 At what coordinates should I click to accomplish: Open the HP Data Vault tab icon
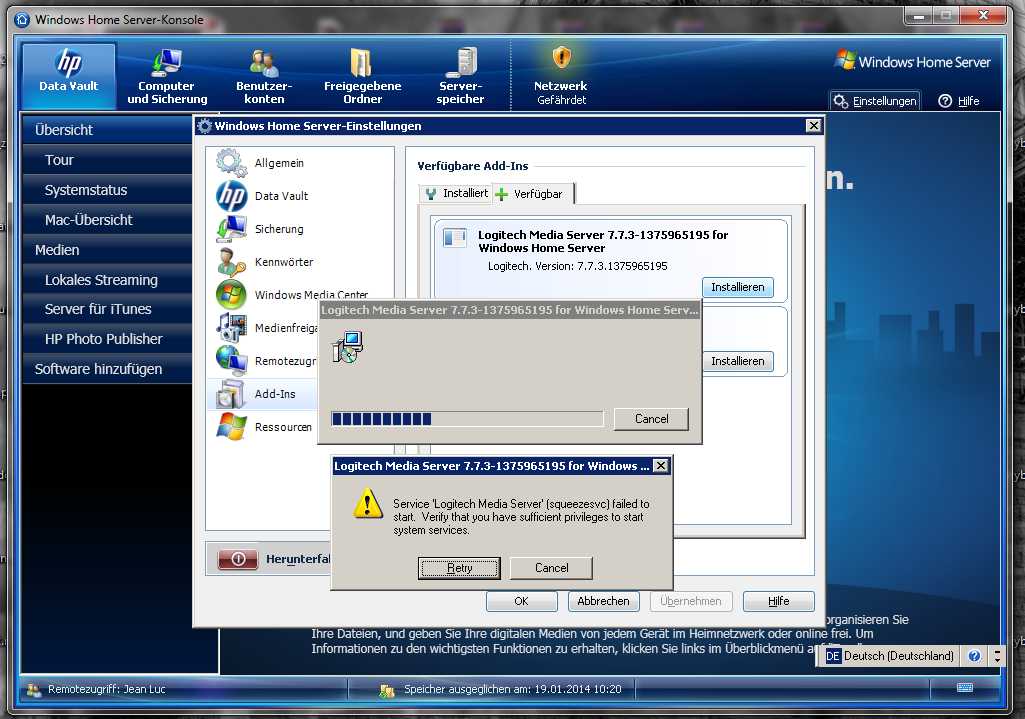coord(68,64)
